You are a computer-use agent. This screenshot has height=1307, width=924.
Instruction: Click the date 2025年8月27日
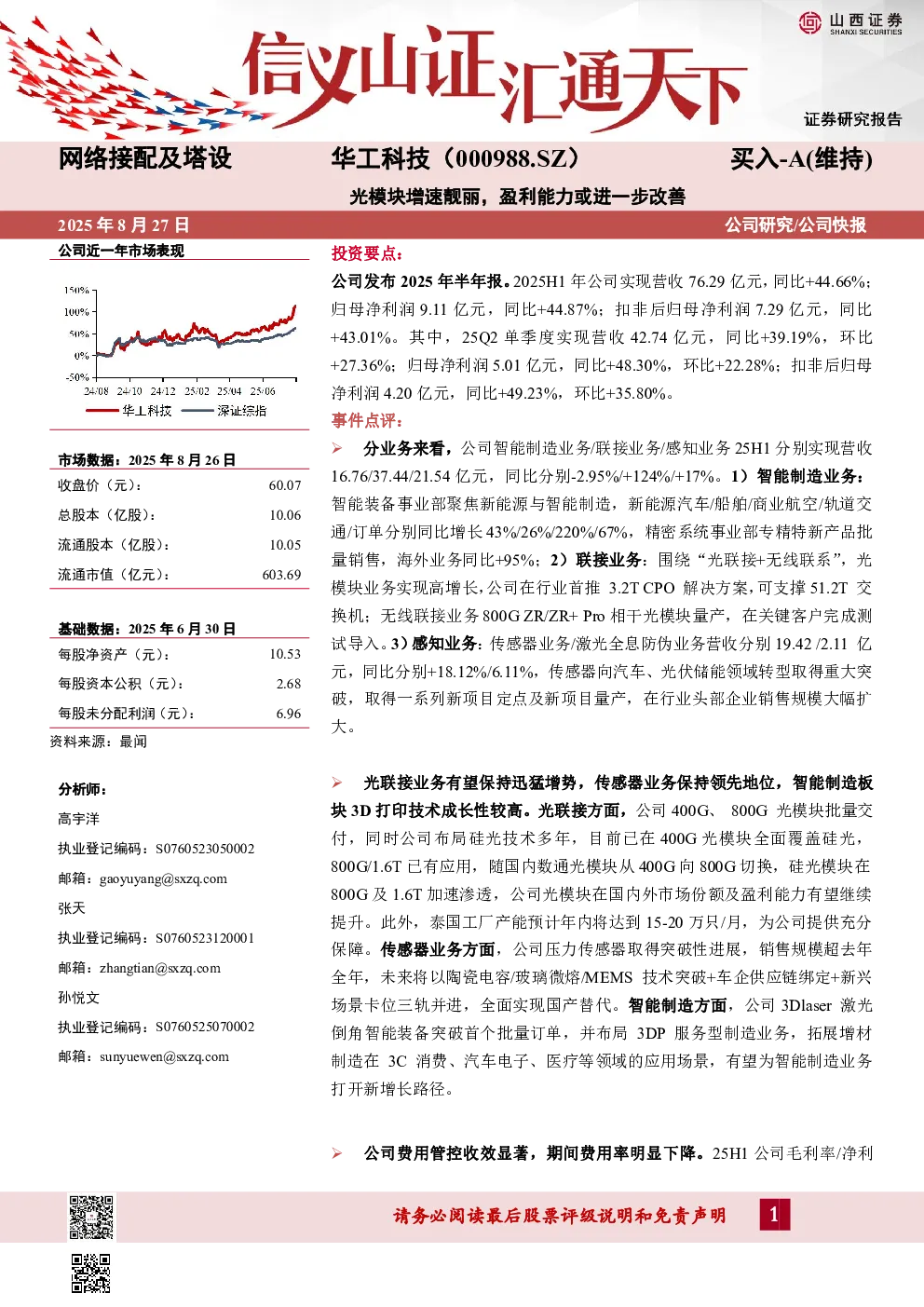pyautogui.click(x=124, y=225)
